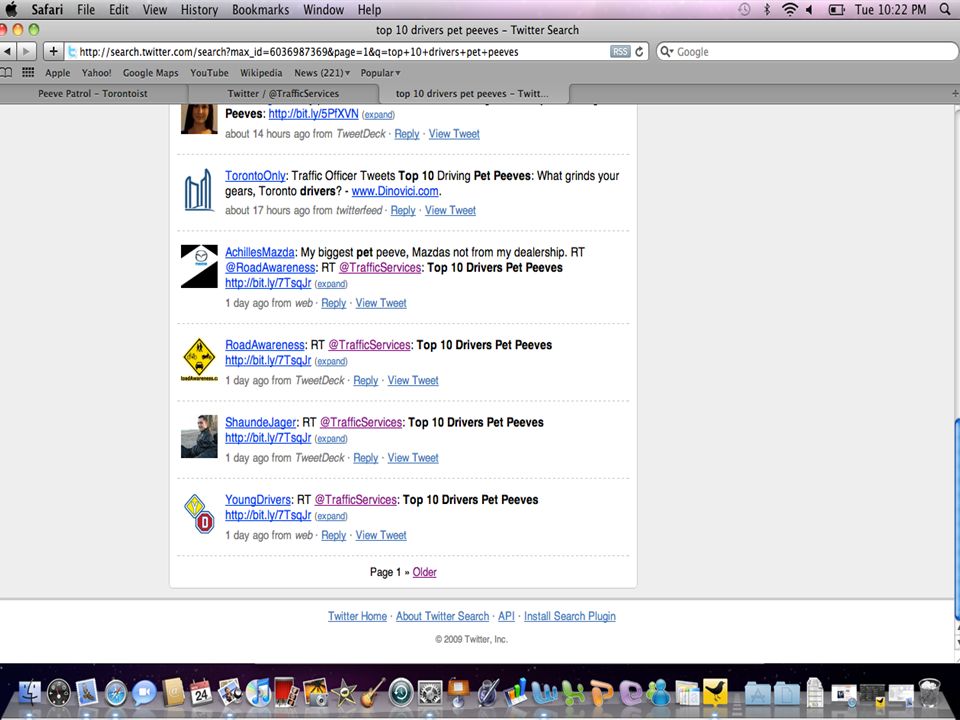Click the Spotlight magnifier in menu bar
The image size is (960, 720).
(x=945, y=9)
